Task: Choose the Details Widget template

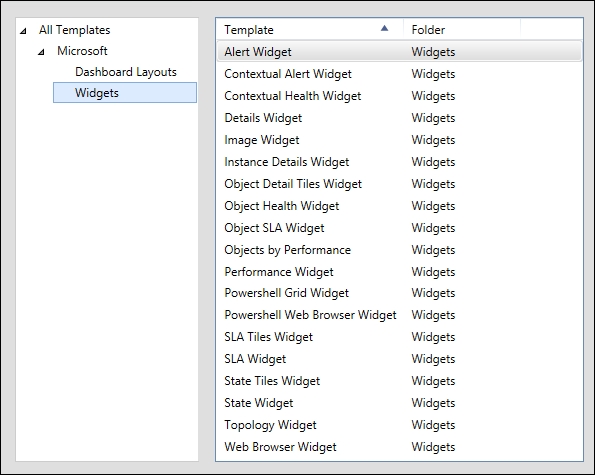Action: tap(399, 118)
